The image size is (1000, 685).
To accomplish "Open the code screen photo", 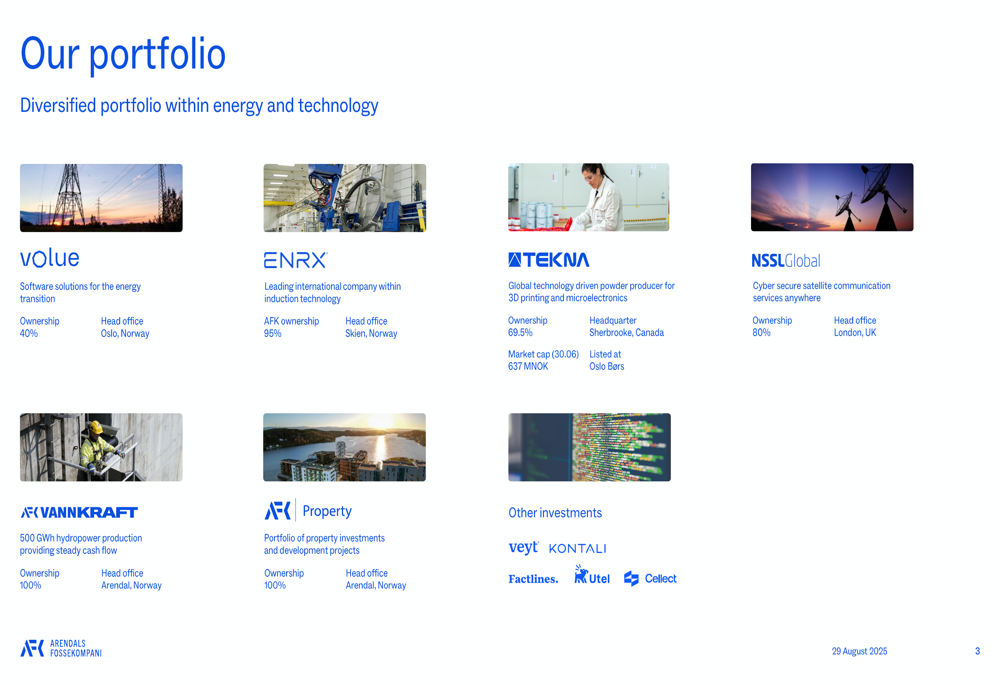I will click(x=589, y=447).
